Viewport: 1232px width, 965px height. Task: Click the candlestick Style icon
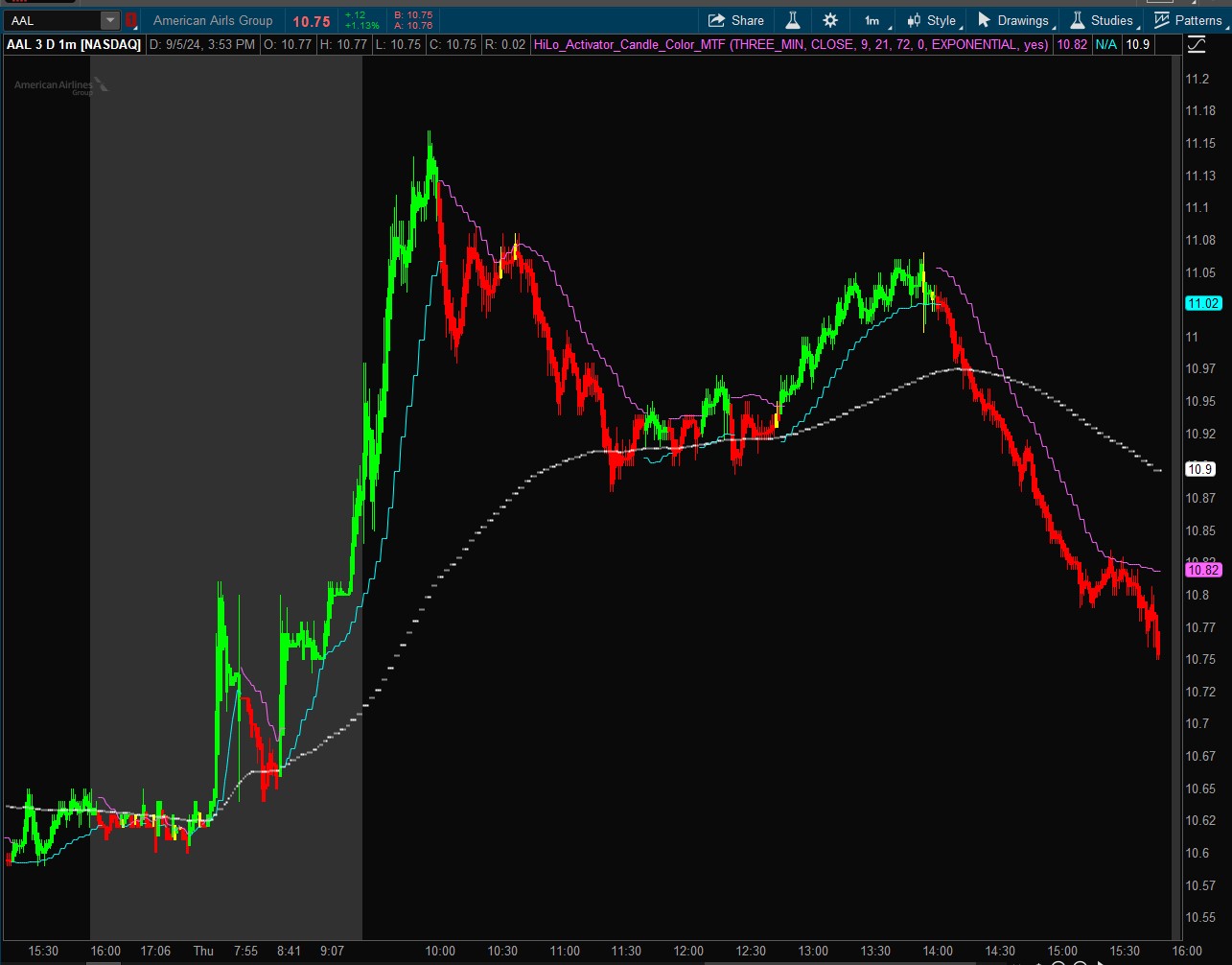[913, 20]
